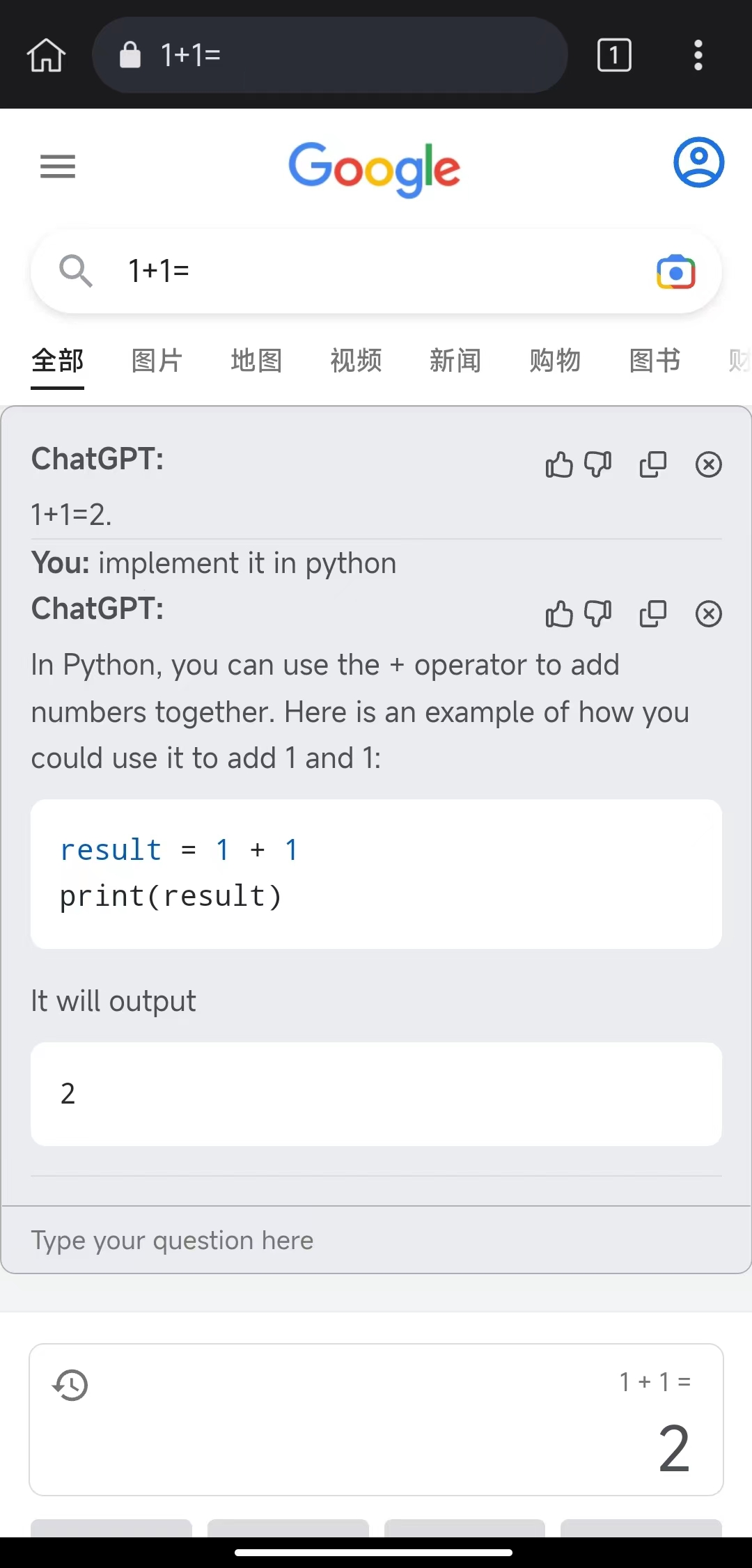Thumbs down the first ChatGPT answer

coord(598,464)
